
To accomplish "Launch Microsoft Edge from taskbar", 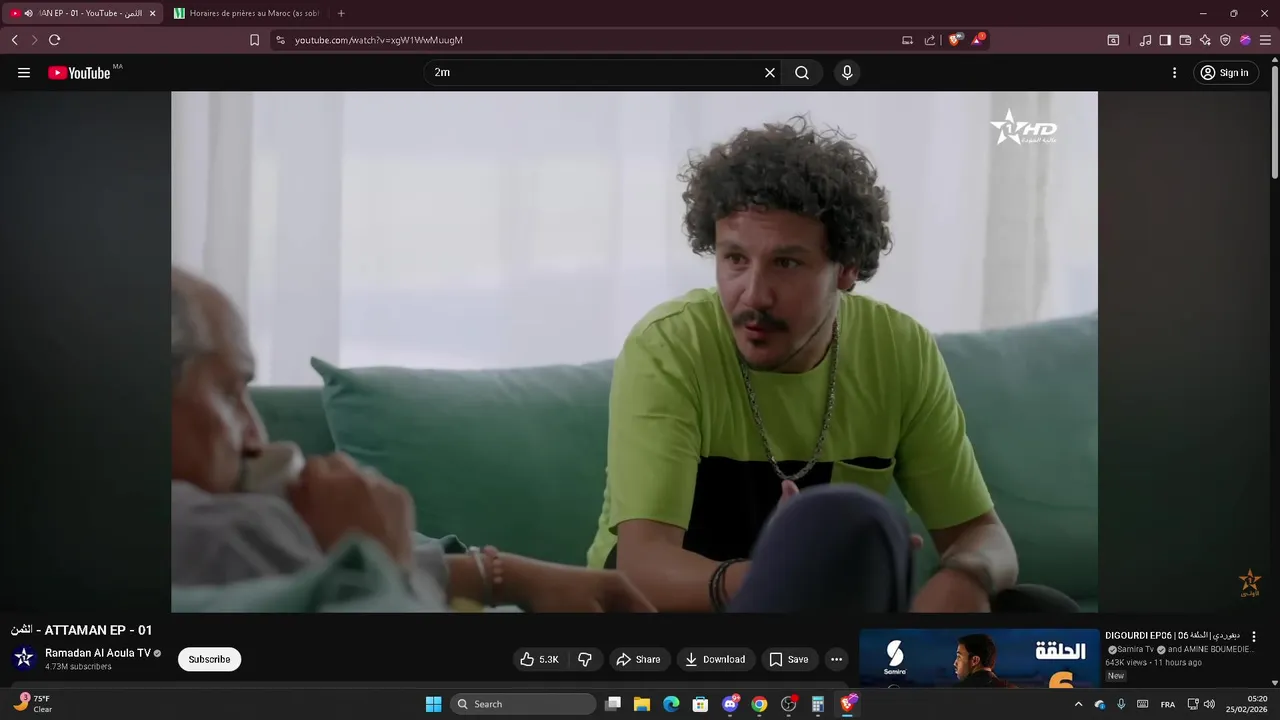I will [x=671, y=704].
